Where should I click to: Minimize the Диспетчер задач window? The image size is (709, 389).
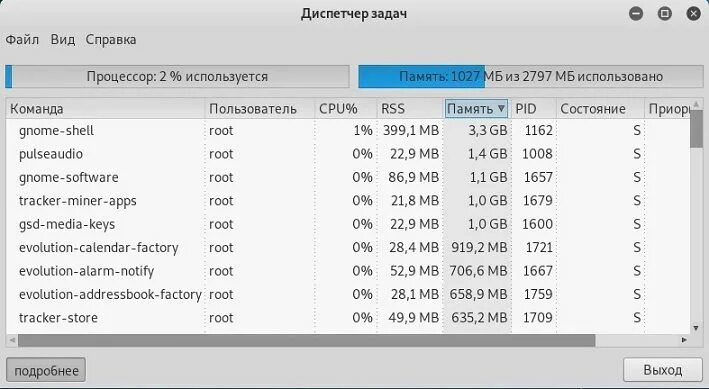(636, 14)
